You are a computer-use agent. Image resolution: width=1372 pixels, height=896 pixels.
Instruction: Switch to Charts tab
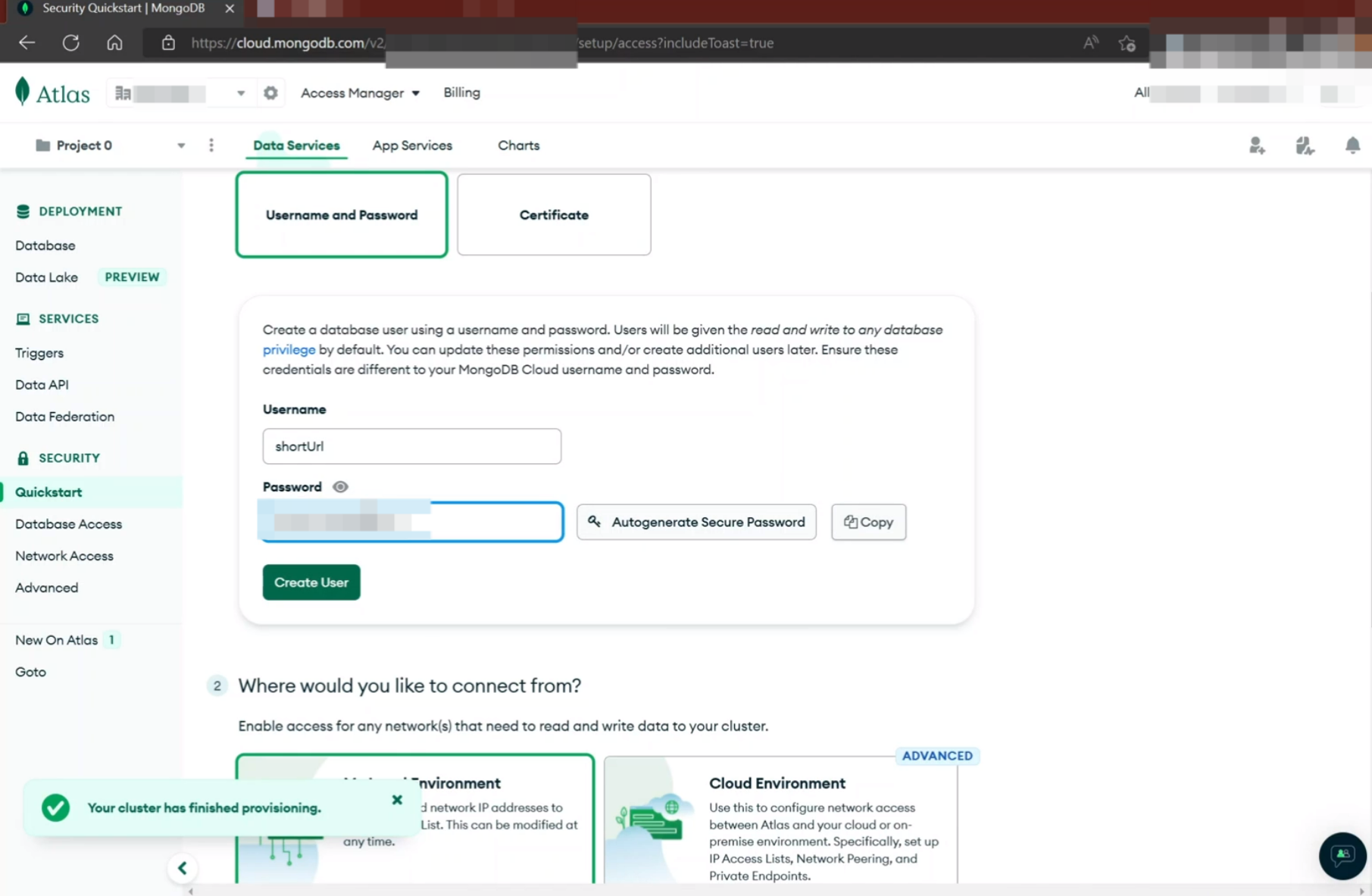click(x=518, y=145)
